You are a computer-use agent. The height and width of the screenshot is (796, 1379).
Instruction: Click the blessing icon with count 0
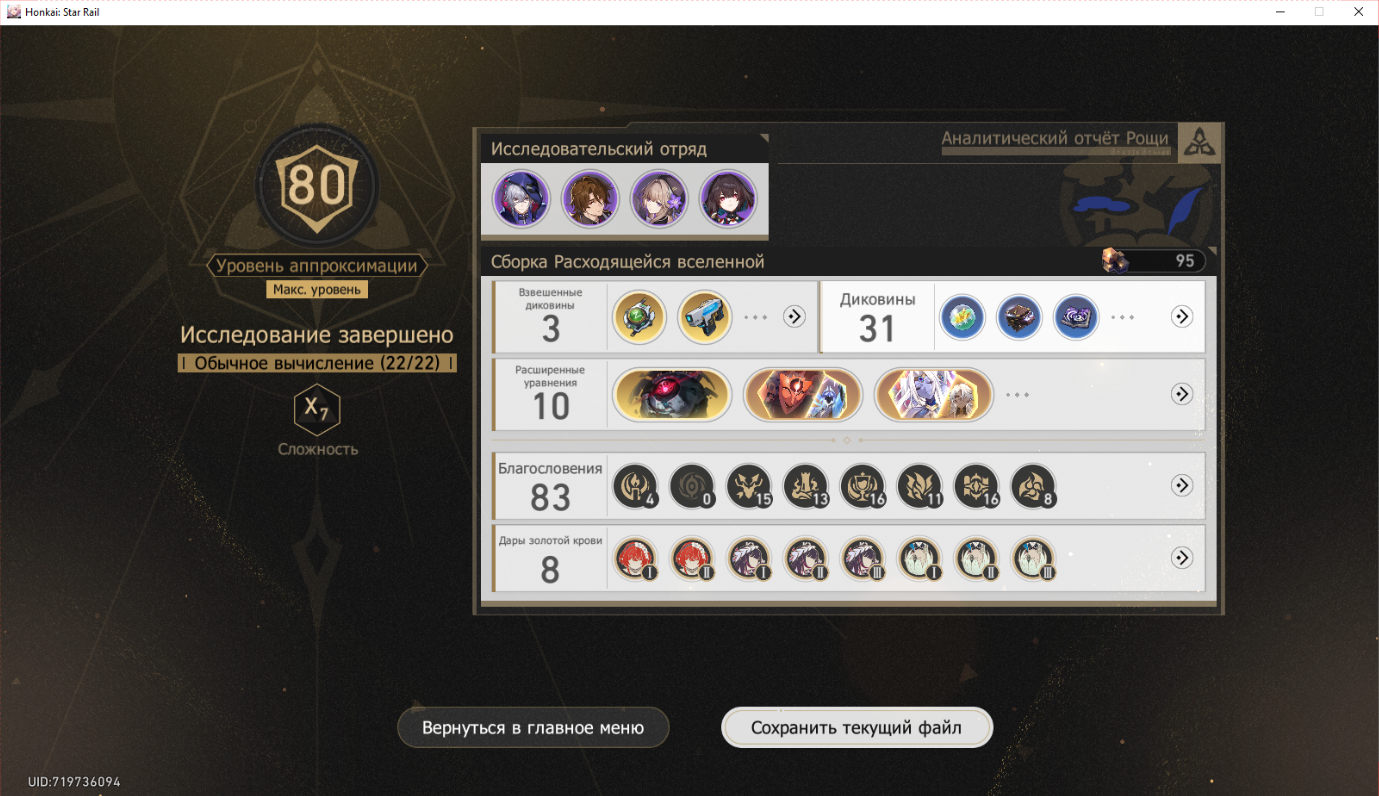click(x=692, y=485)
